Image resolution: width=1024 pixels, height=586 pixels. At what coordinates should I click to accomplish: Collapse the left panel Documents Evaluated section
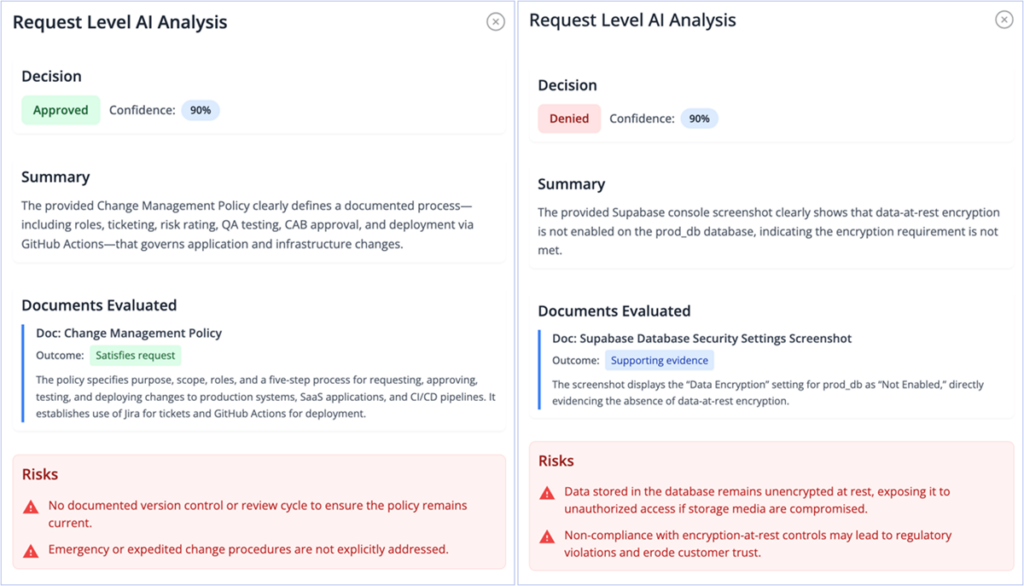click(x=99, y=305)
